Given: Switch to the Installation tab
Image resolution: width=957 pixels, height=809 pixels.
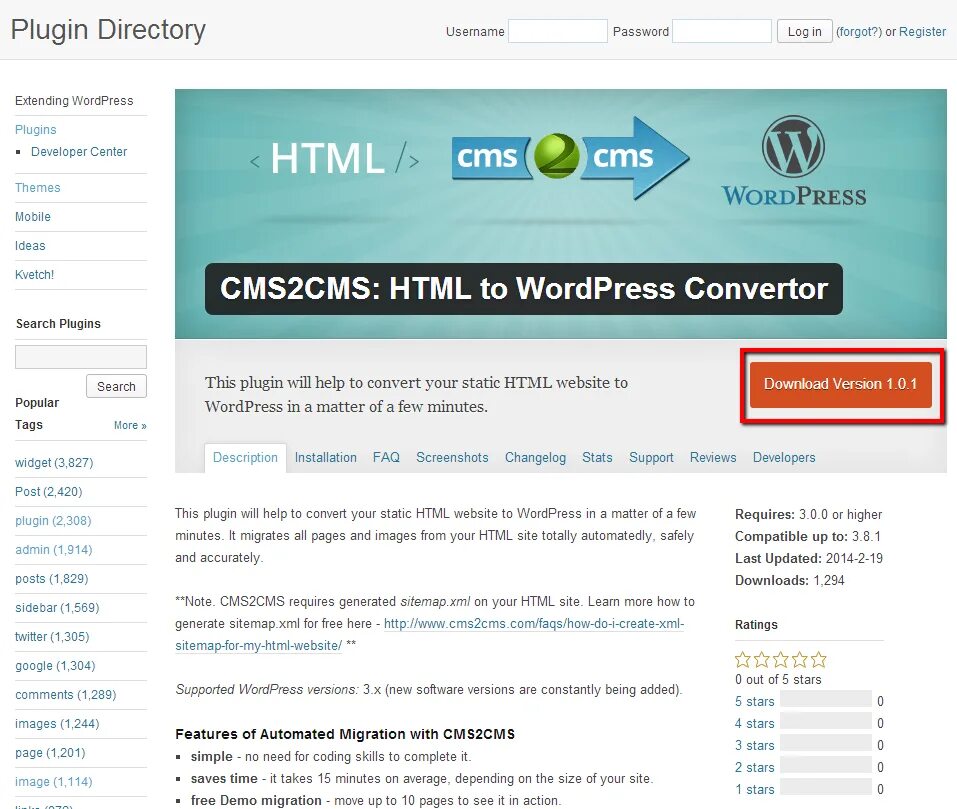Looking at the screenshot, I should (x=325, y=458).
